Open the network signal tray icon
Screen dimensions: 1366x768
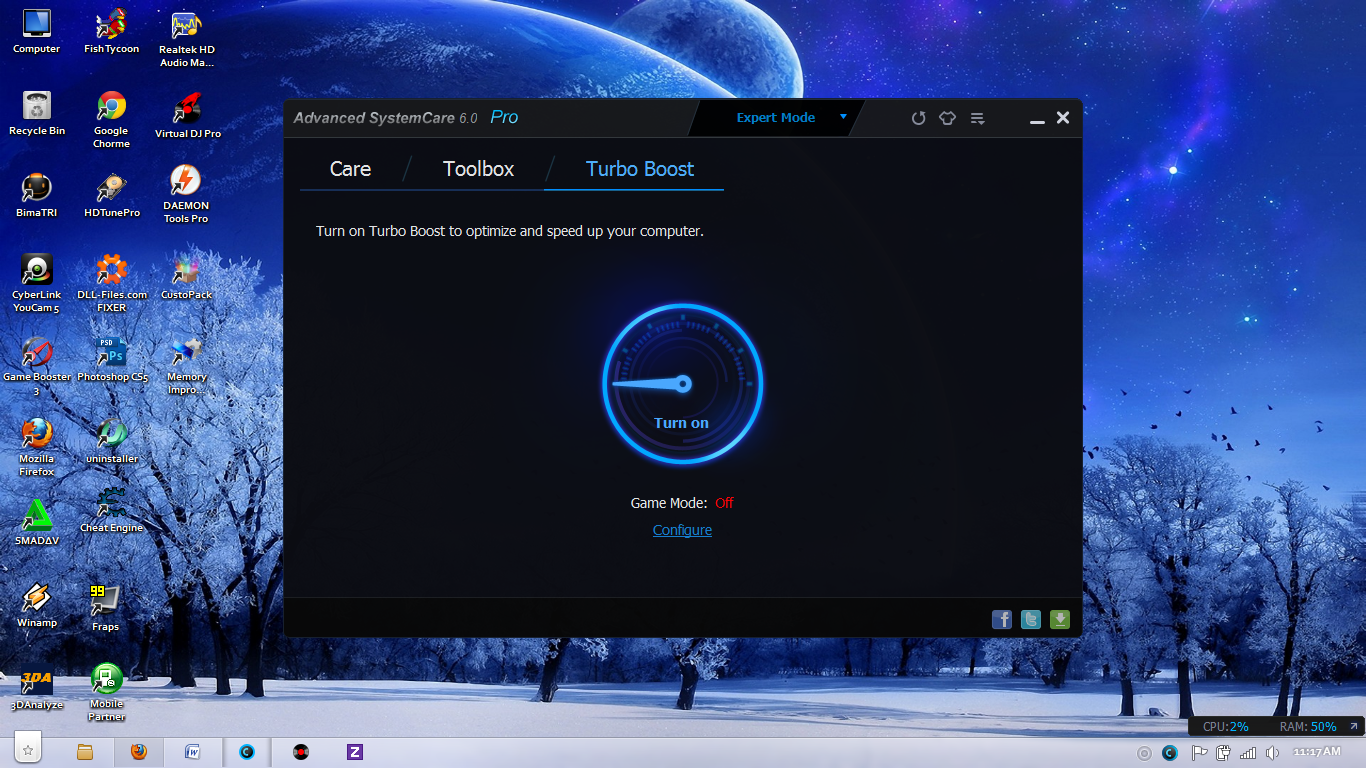click(1248, 753)
